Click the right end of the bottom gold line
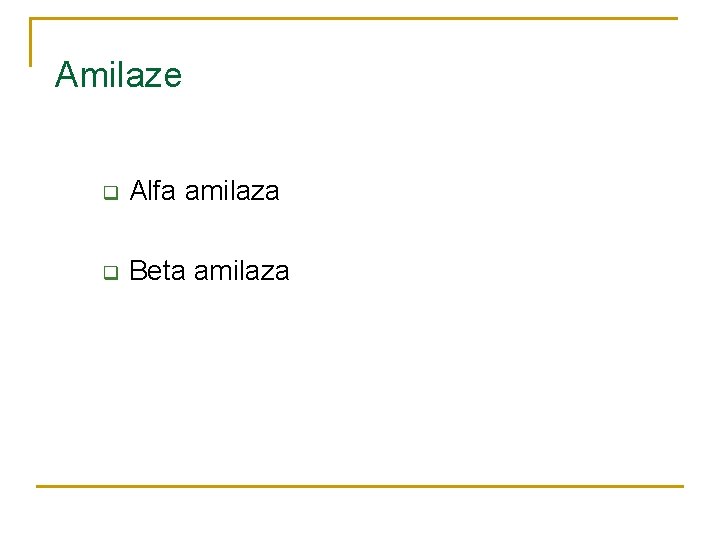The image size is (720, 540). (681, 486)
